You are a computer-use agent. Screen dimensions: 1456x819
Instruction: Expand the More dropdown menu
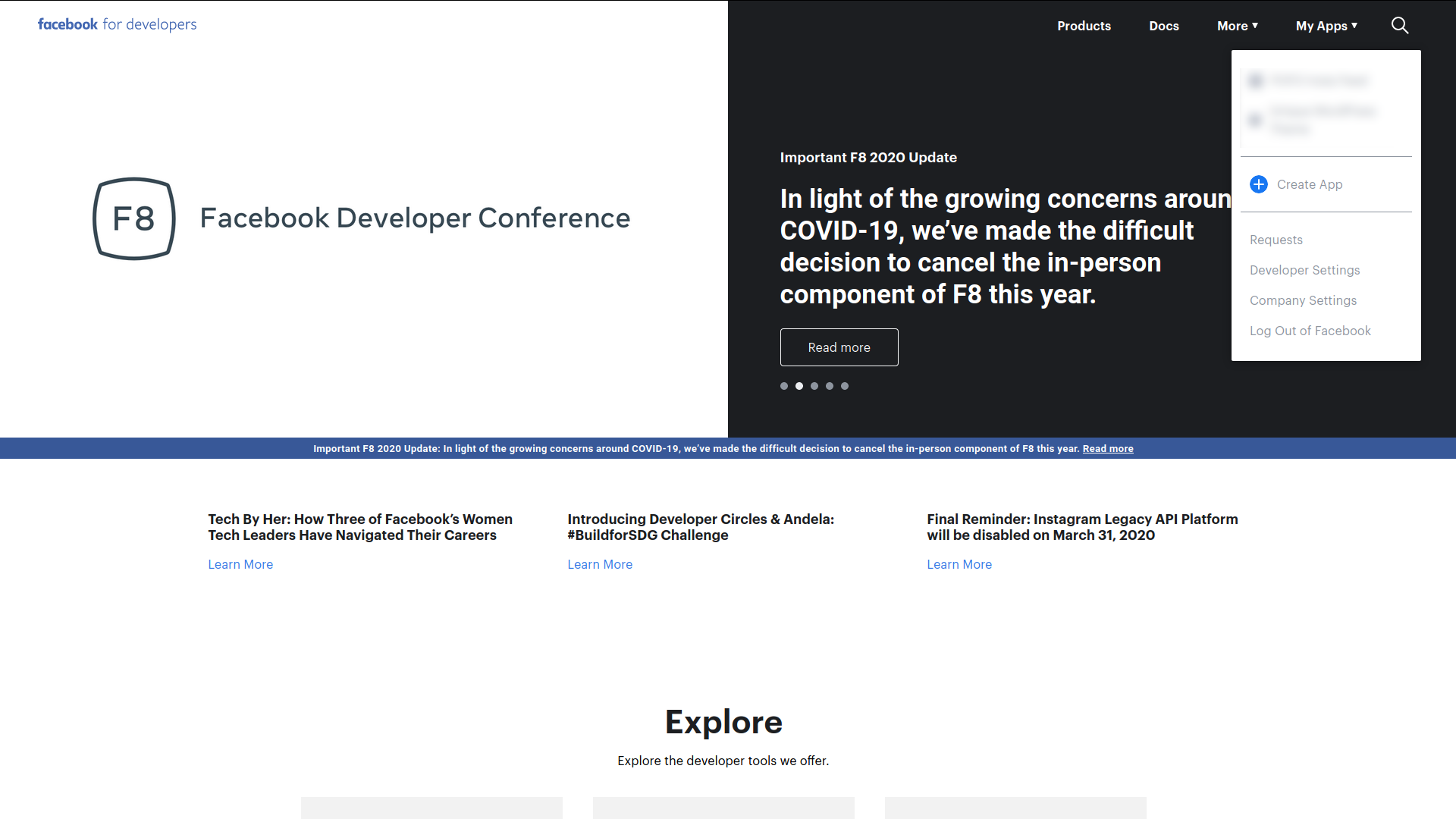coord(1237,26)
